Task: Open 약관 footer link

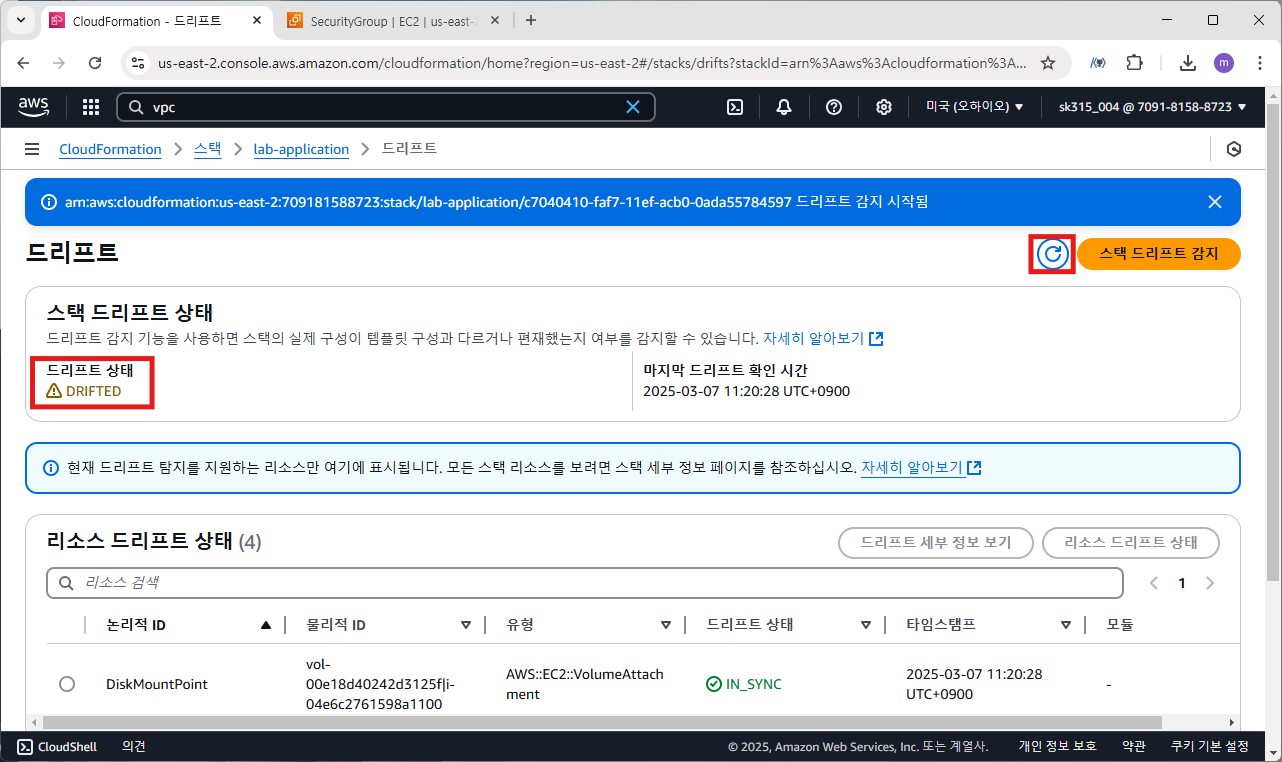Action: tap(1134, 746)
